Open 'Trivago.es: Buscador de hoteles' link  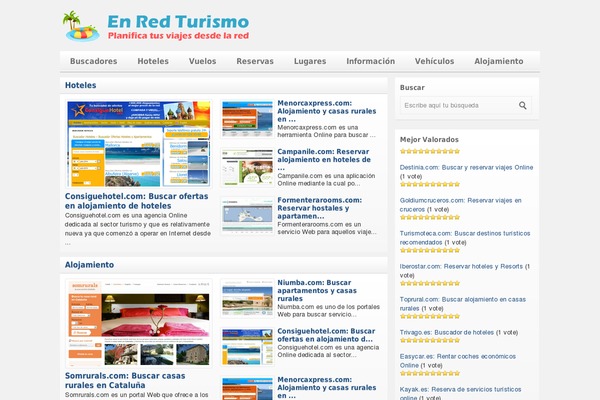447,332
